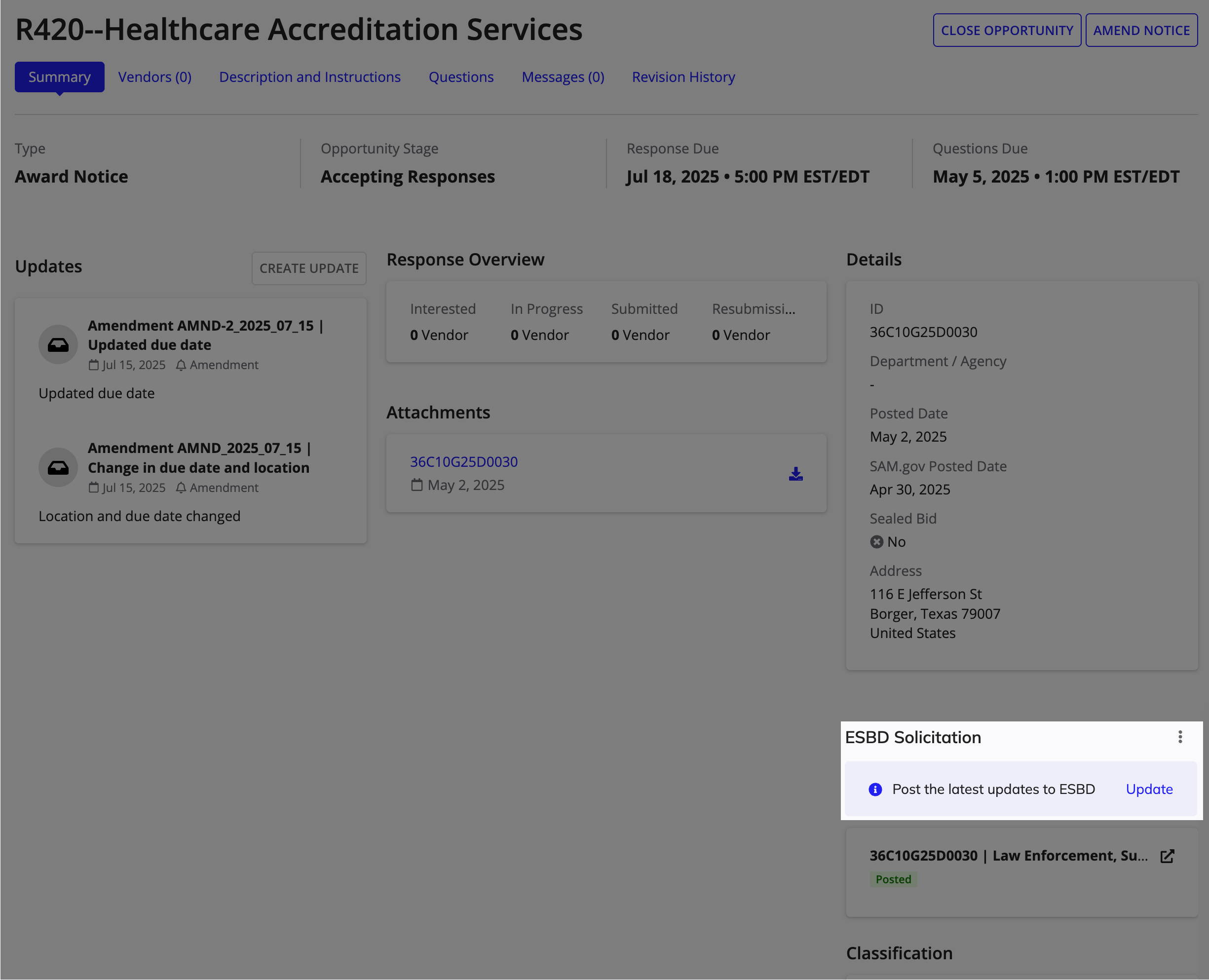This screenshot has width=1209, height=980.
Task: Click the Sealed Bid 'No' x icon
Action: pyautogui.click(x=876, y=542)
